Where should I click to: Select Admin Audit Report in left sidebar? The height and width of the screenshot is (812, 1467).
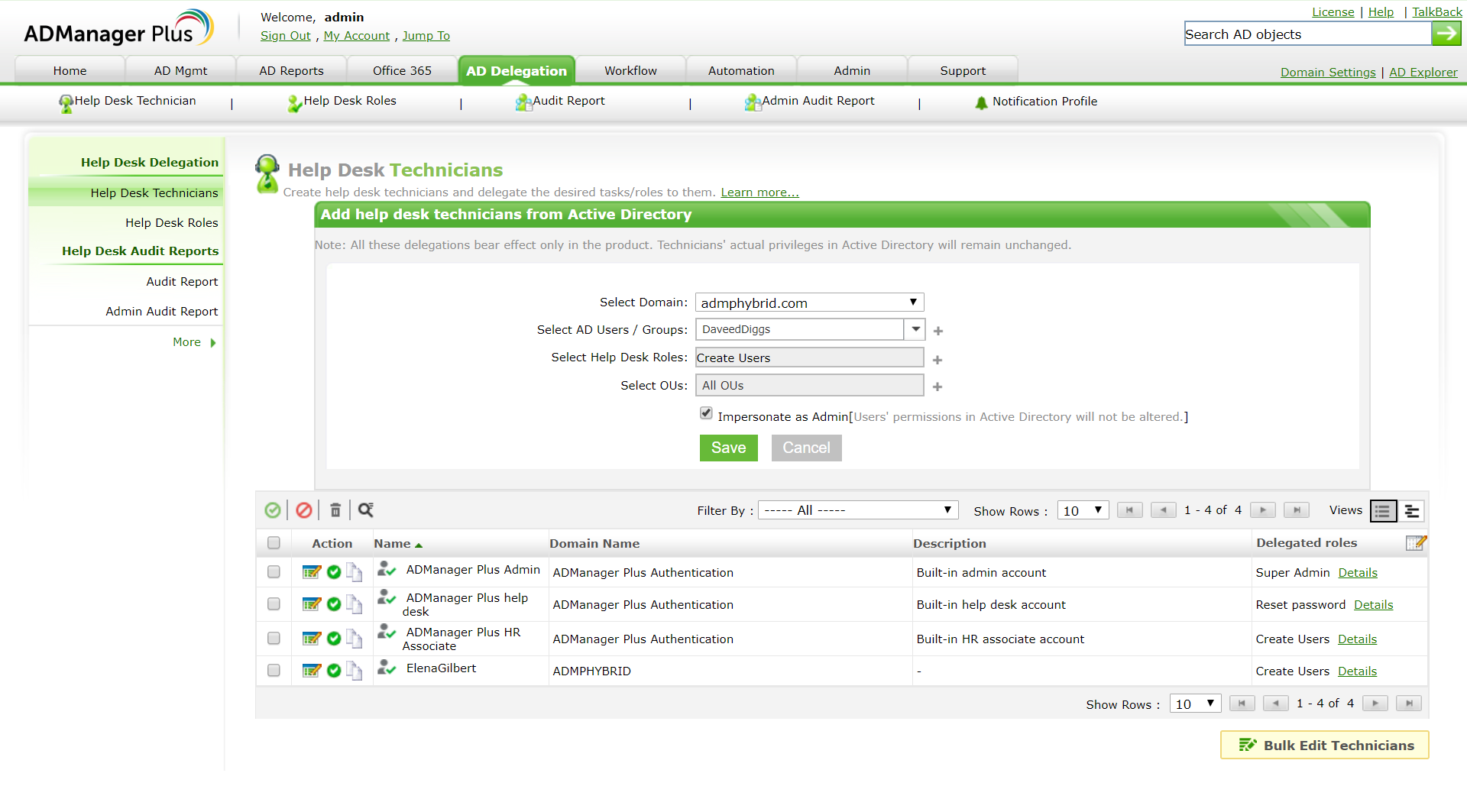pos(161,312)
